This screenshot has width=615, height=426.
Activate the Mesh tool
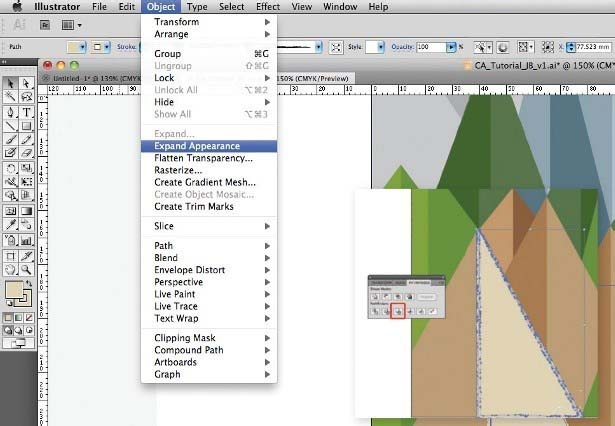point(11,211)
